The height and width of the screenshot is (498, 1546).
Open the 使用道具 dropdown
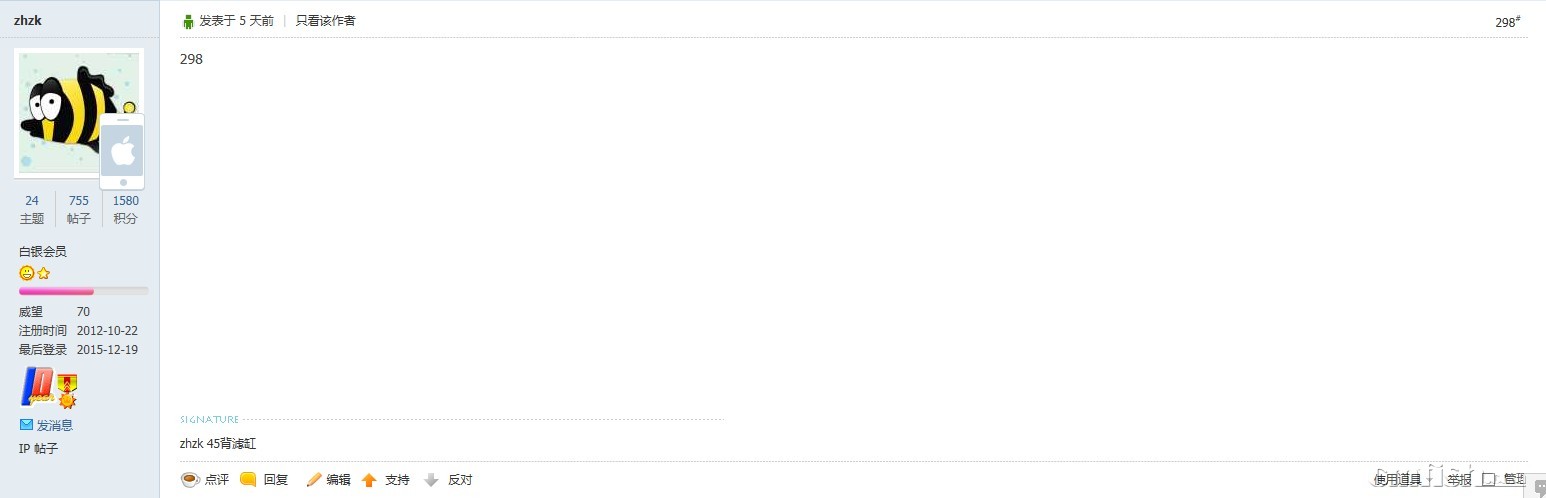pyautogui.click(x=1397, y=480)
